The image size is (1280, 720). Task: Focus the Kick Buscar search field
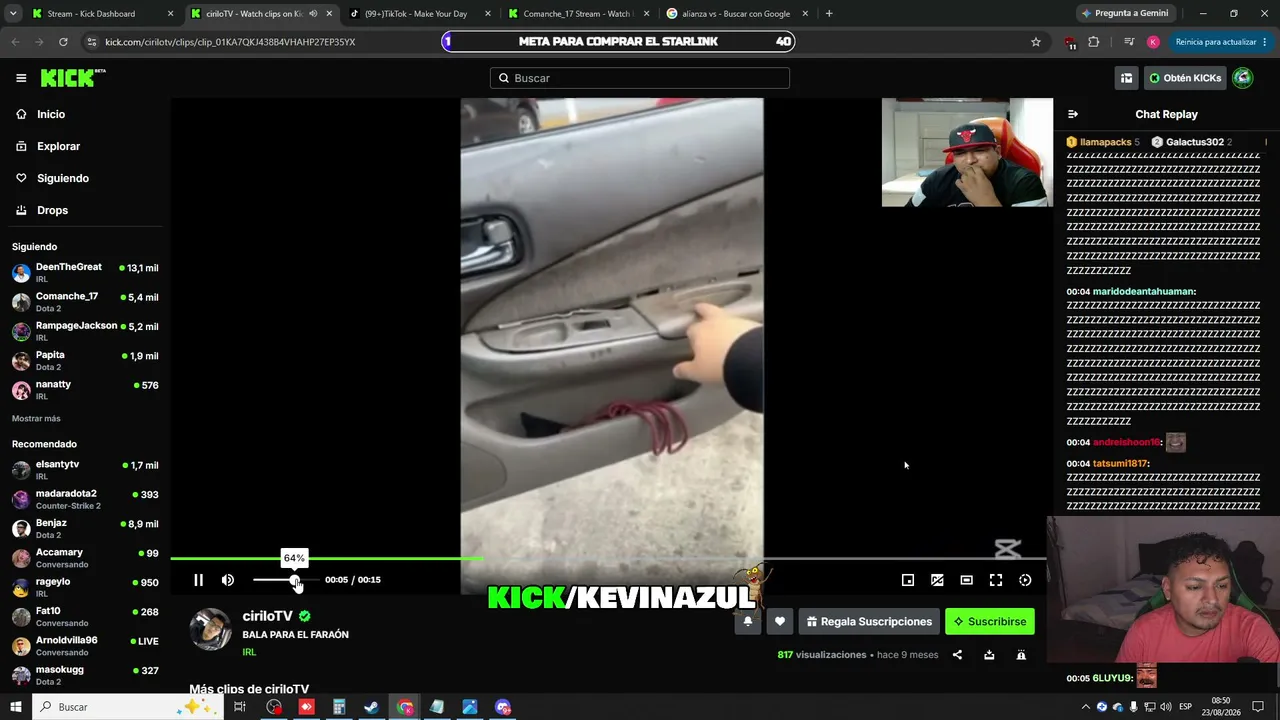[640, 78]
